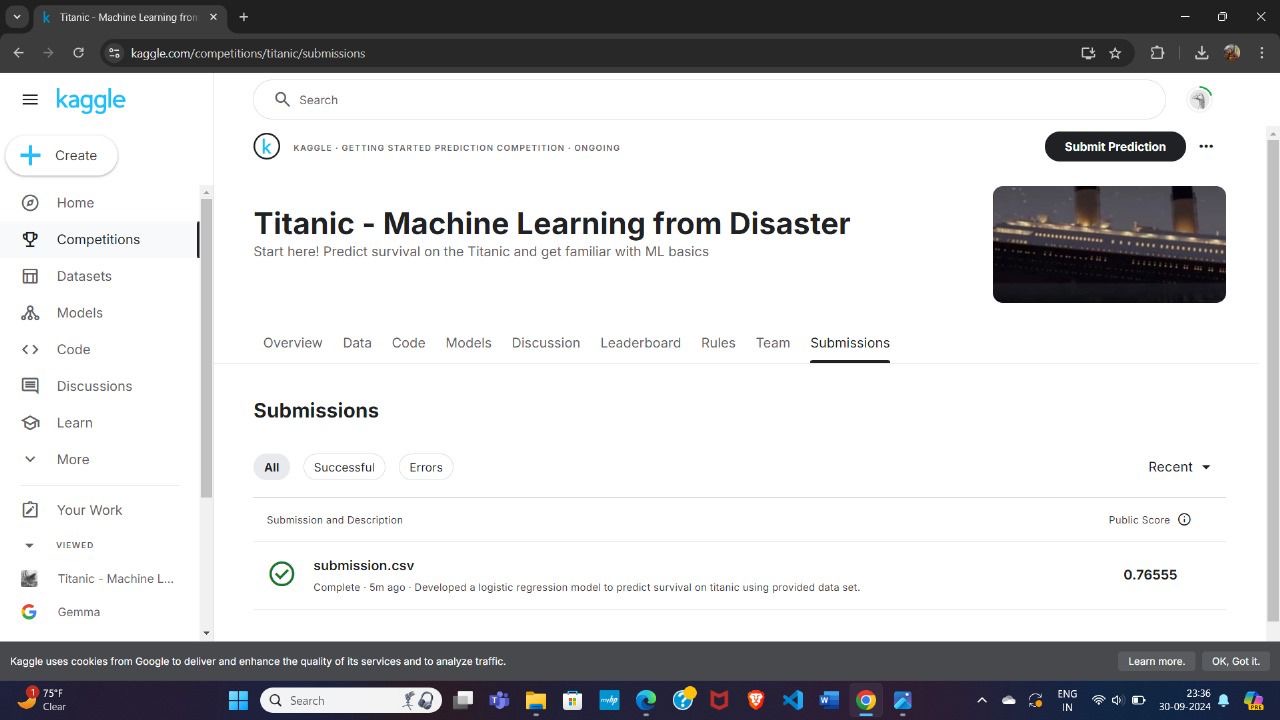This screenshot has height=720, width=1280.
Task: Open File Explorer from the taskbar
Action: (535, 700)
